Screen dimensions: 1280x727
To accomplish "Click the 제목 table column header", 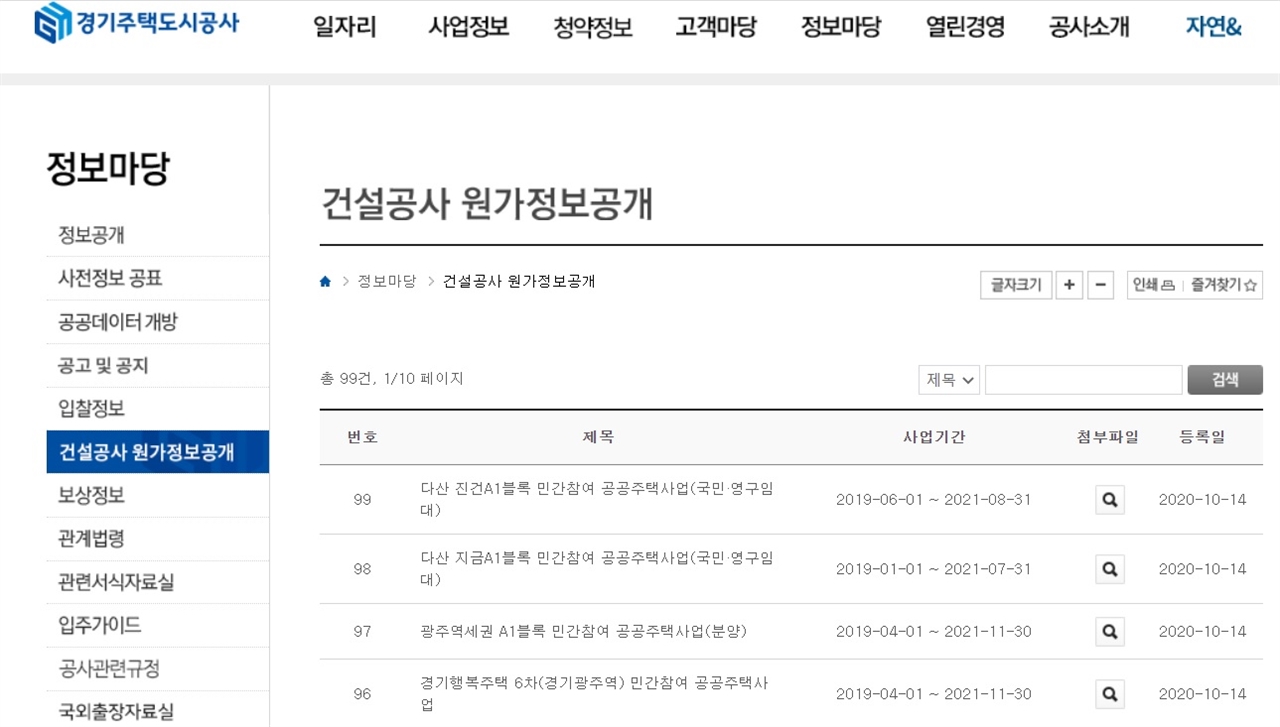I will [599, 437].
